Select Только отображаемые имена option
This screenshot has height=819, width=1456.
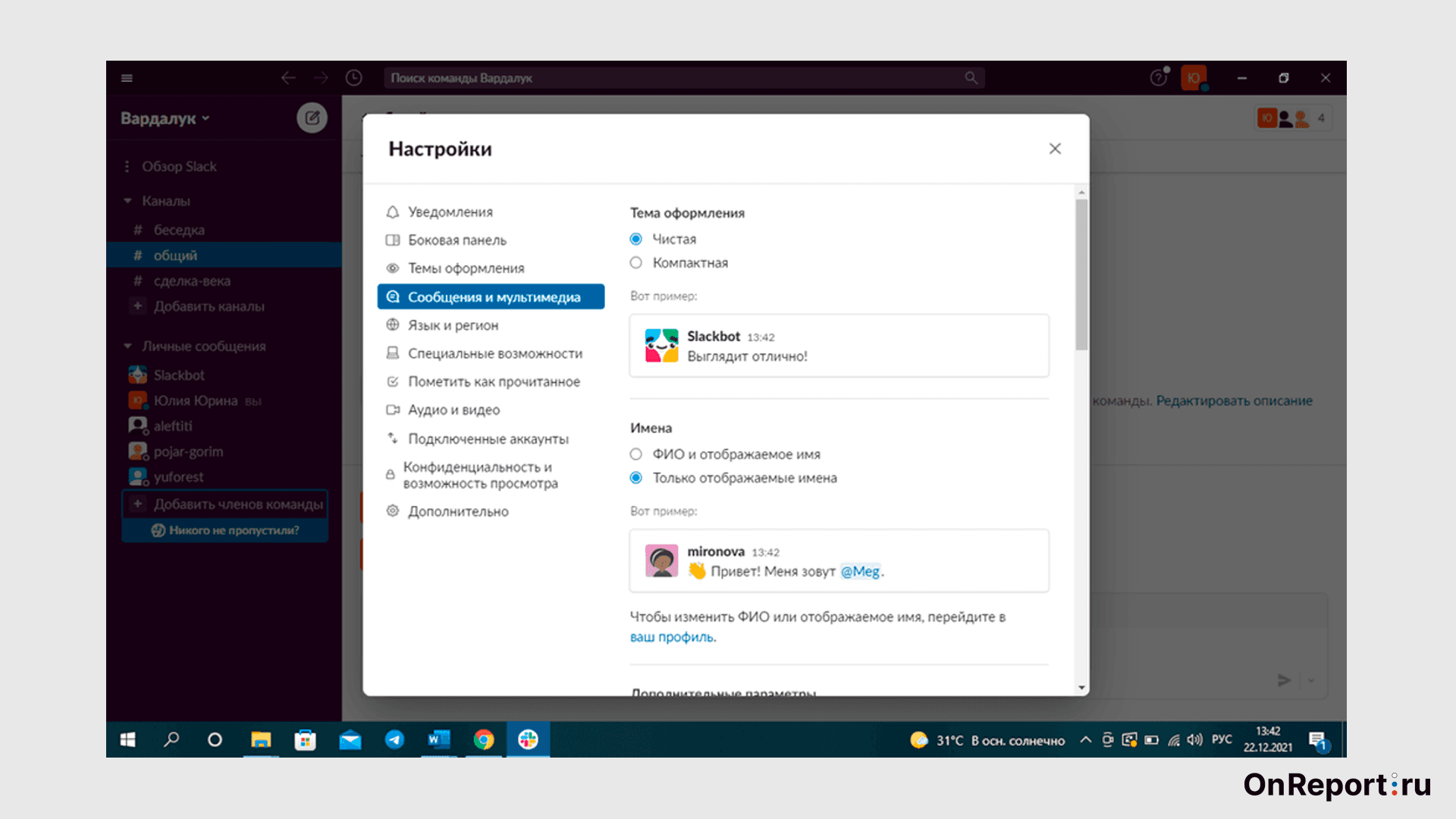coord(635,478)
